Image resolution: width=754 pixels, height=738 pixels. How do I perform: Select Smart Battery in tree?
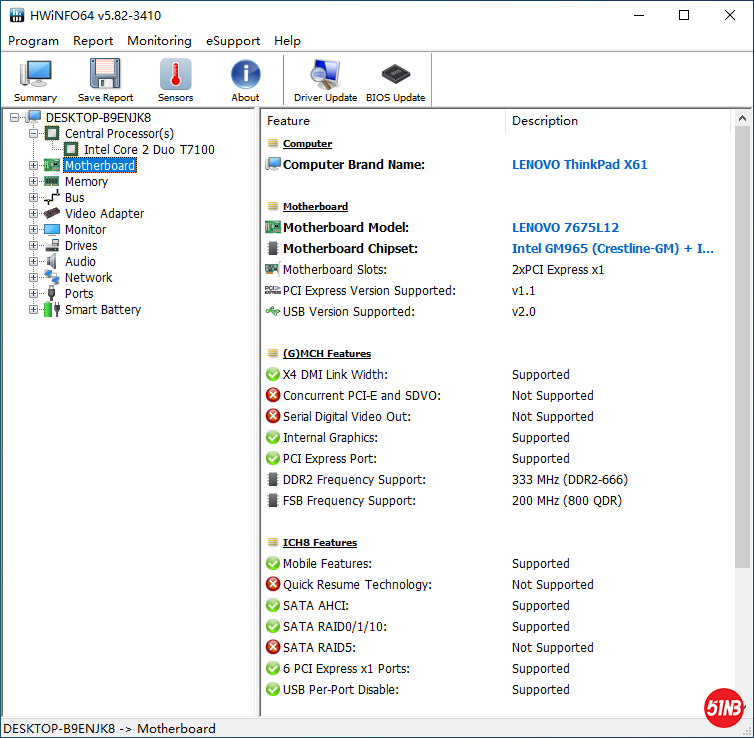(102, 310)
